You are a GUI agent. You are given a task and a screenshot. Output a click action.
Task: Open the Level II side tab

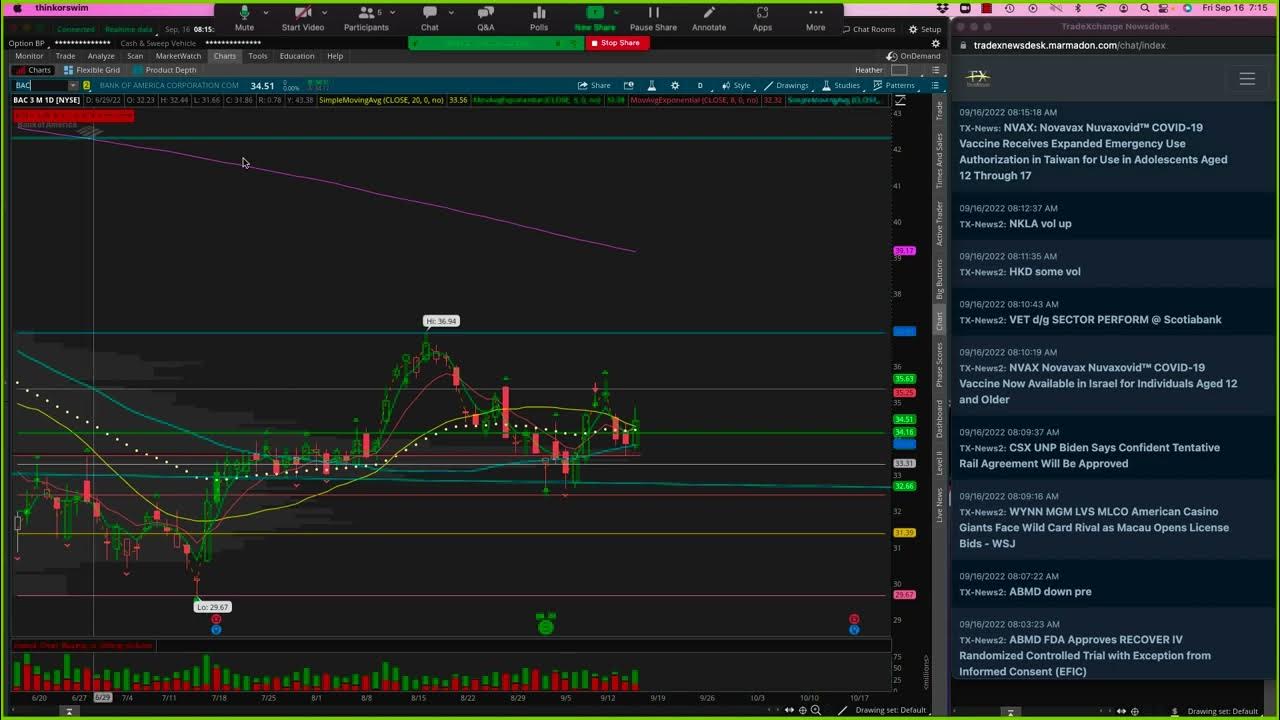[x=939, y=462]
